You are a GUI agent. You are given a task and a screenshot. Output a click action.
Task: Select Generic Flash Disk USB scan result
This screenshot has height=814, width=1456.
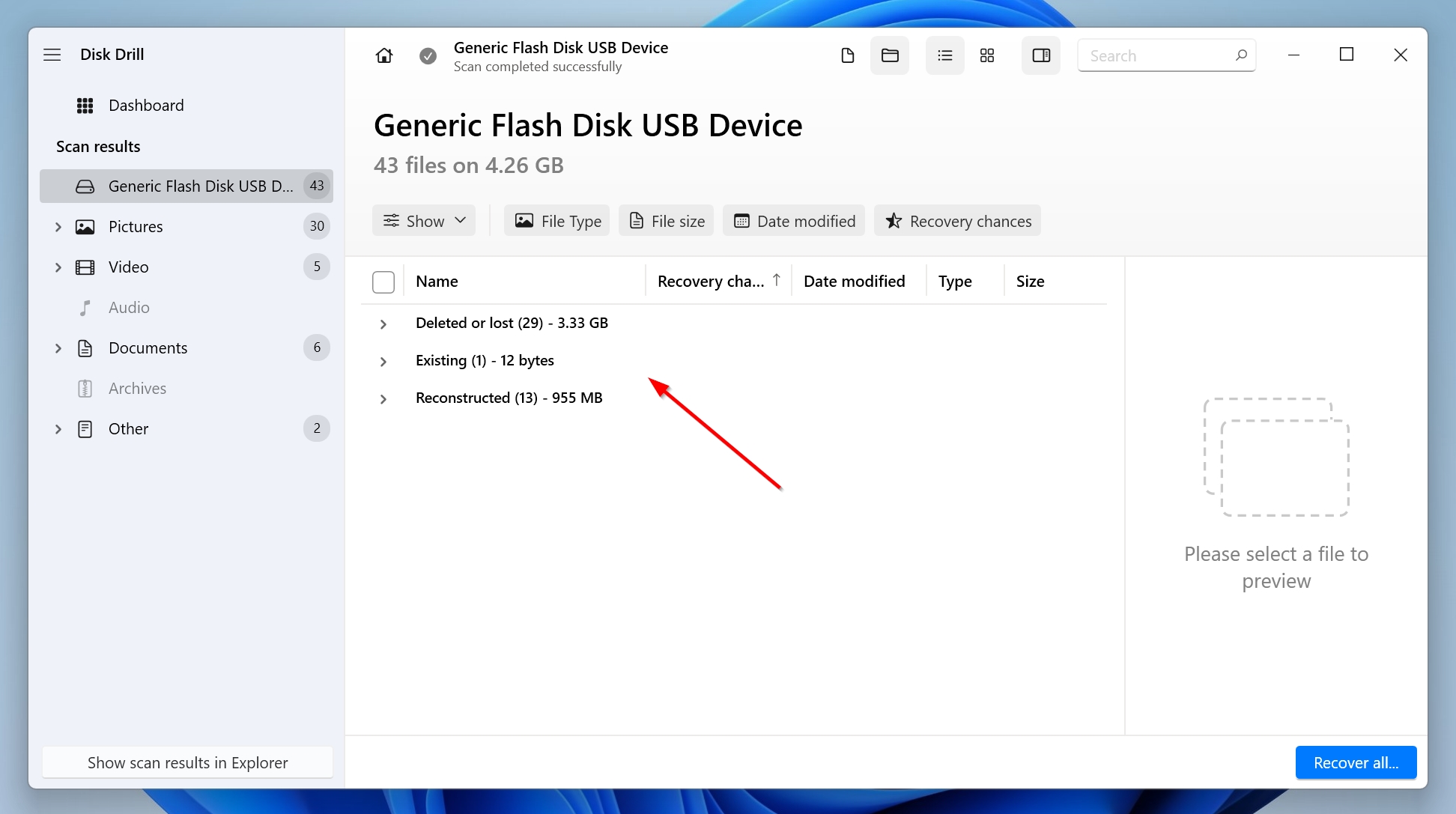186,186
